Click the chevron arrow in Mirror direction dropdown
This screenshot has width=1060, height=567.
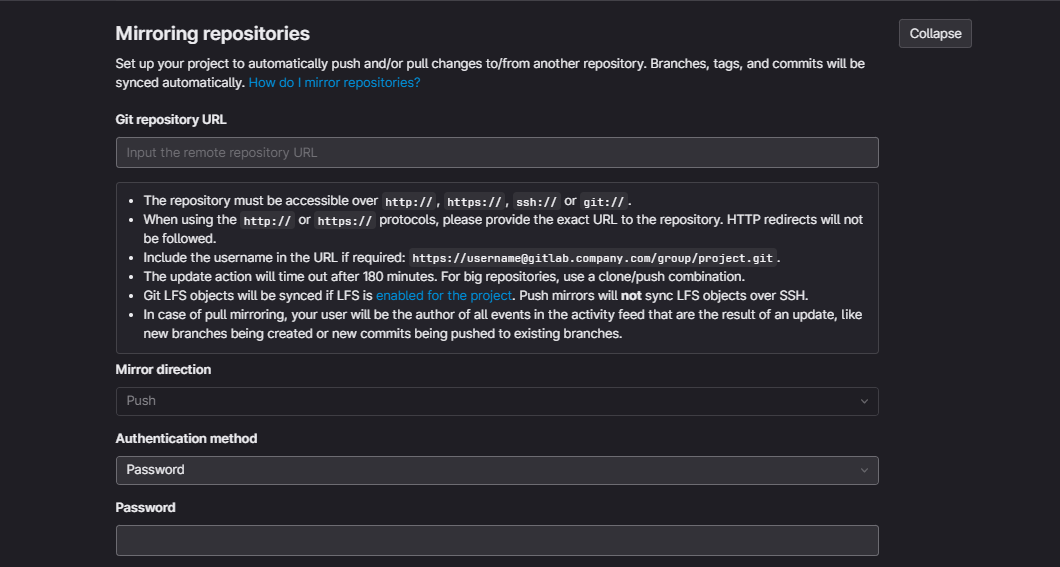[x=864, y=401]
